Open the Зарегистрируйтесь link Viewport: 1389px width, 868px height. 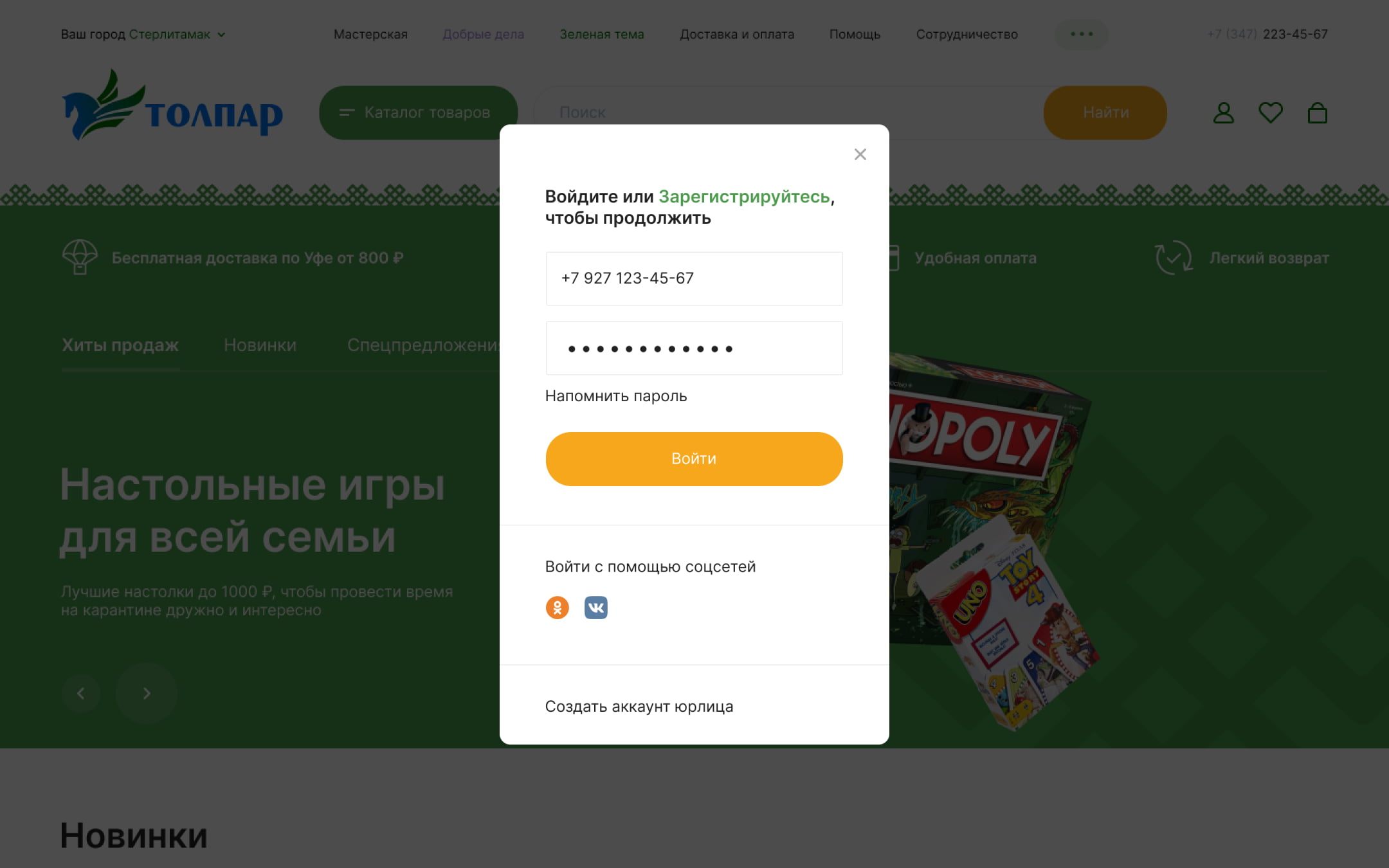pos(744,197)
